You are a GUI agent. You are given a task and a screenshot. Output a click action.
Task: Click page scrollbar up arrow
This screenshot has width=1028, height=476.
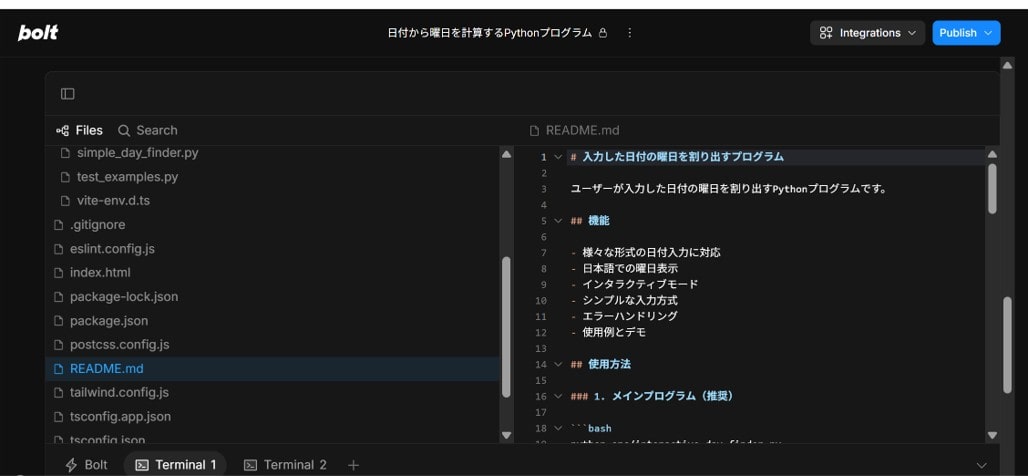coord(1008,64)
